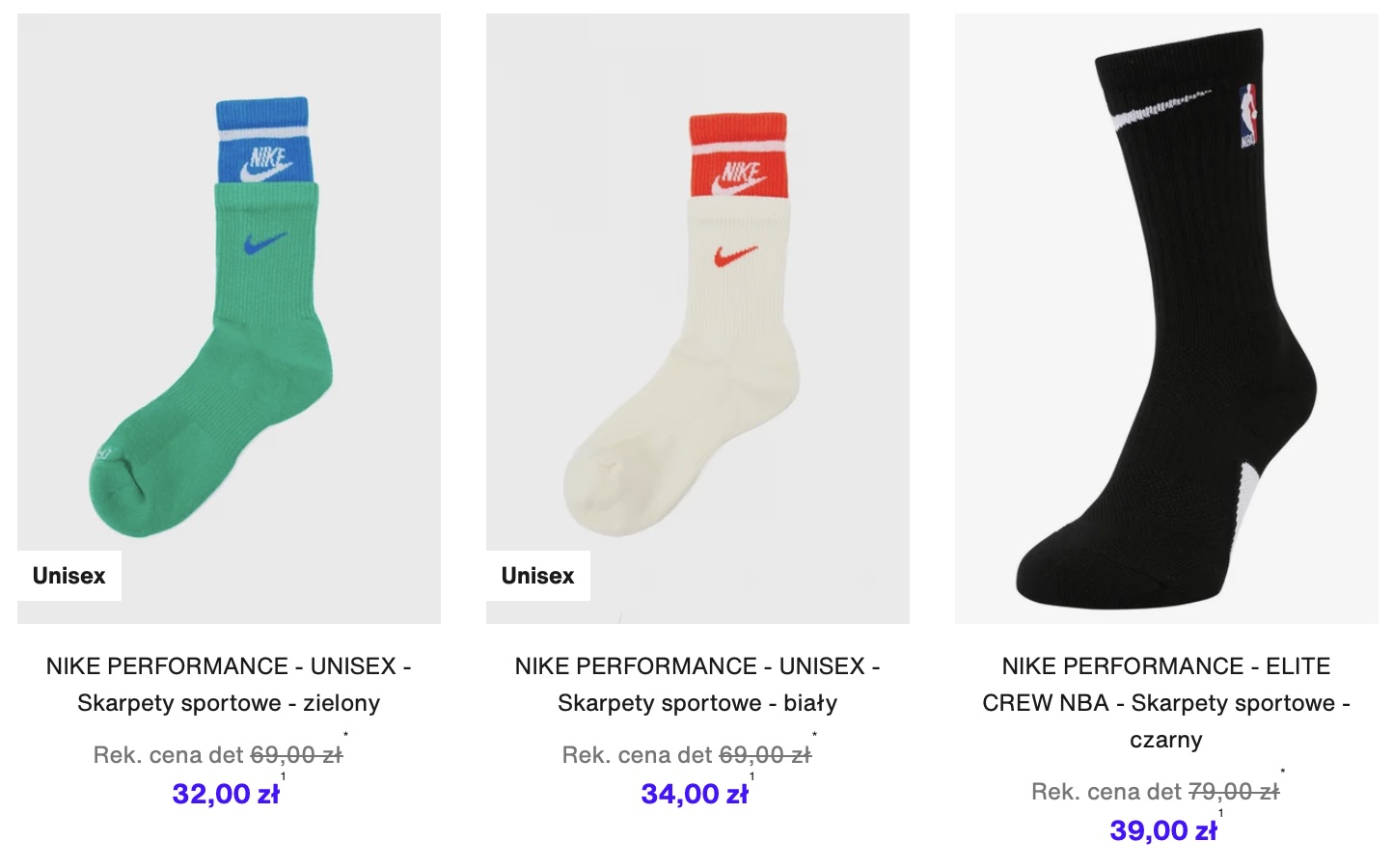Image resolution: width=1393 pixels, height=868 pixels.
Task: Open the green Nike sock product image
Action: click(229, 318)
